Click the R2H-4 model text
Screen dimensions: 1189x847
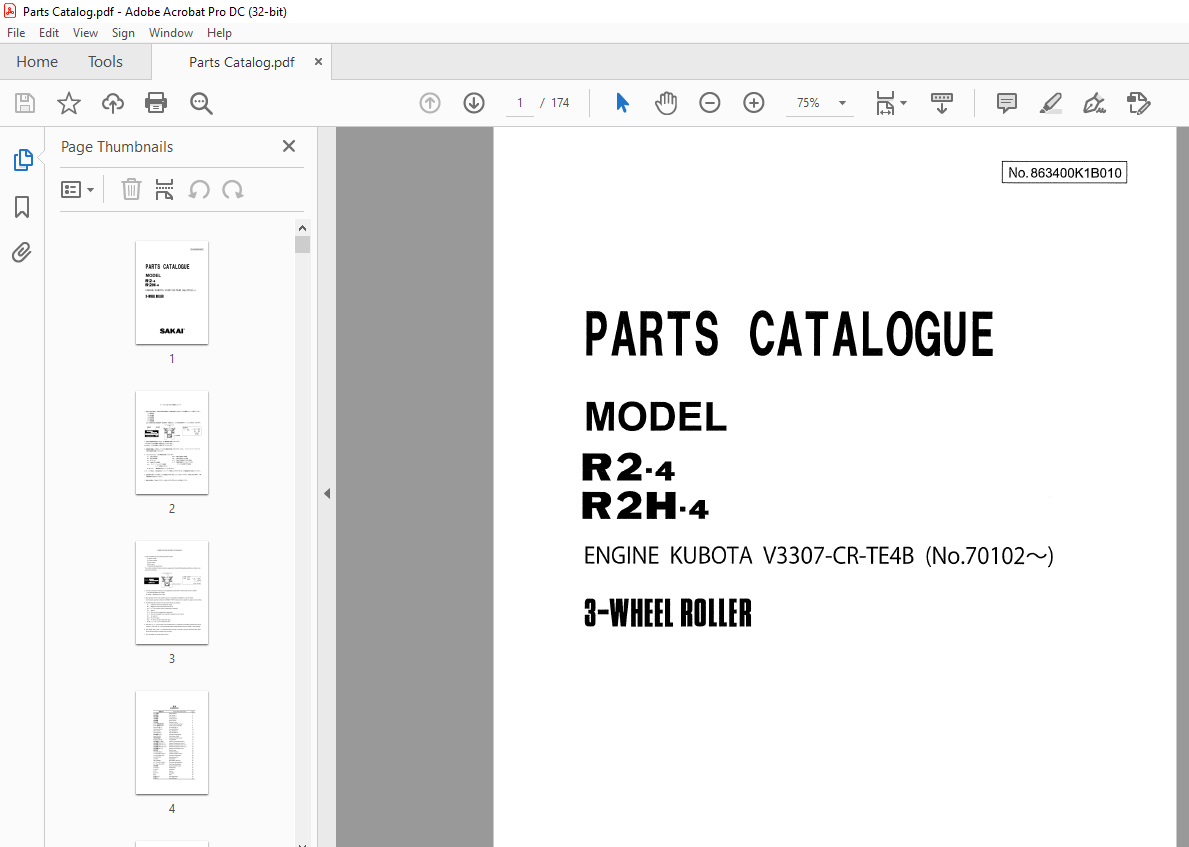coord(645,506)
